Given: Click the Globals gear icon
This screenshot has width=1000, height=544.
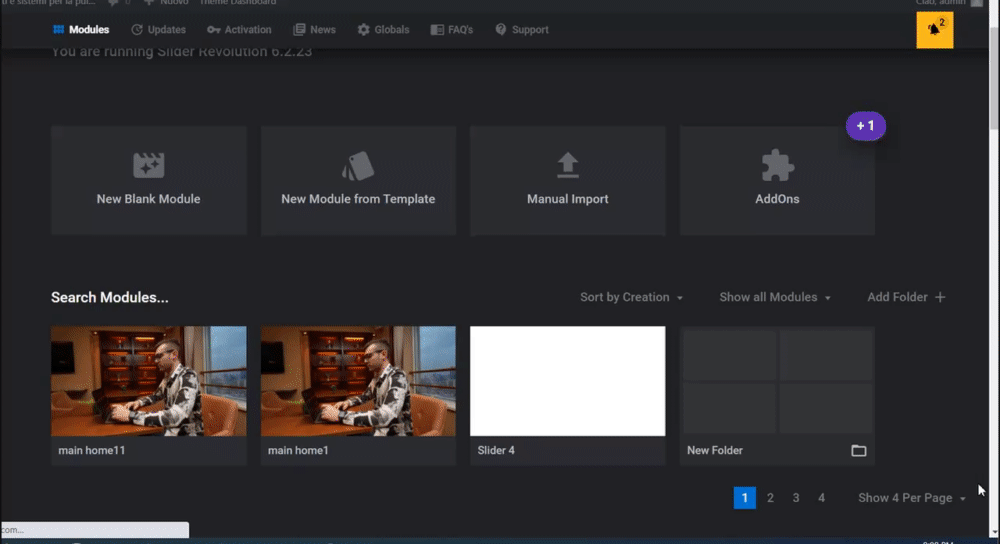Looking at the screenshot, I should point(363,29).
